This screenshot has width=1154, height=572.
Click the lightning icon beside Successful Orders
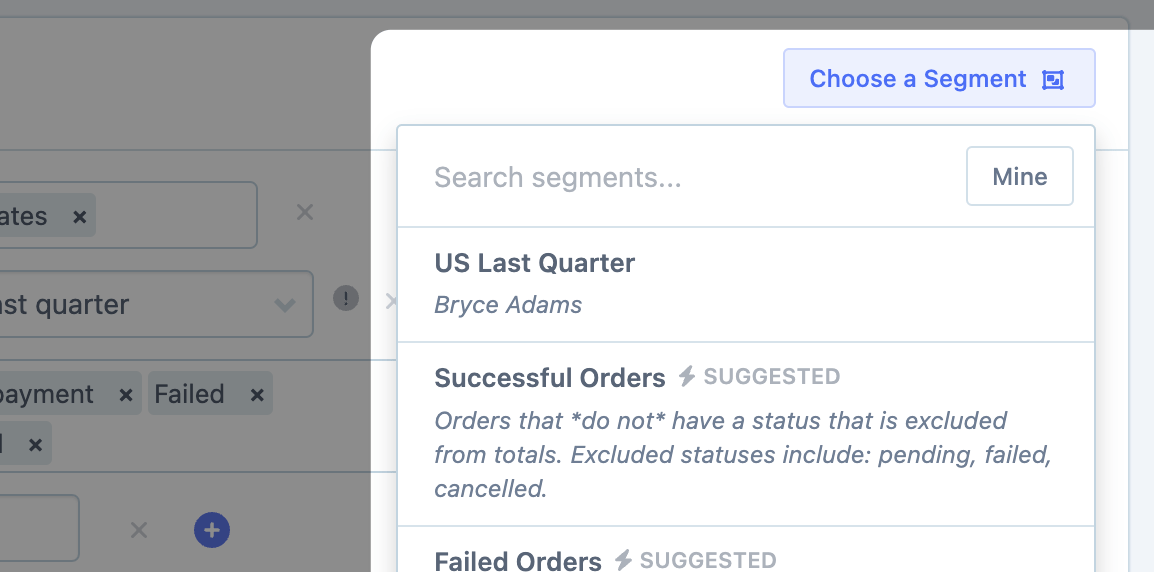point(686,377)
